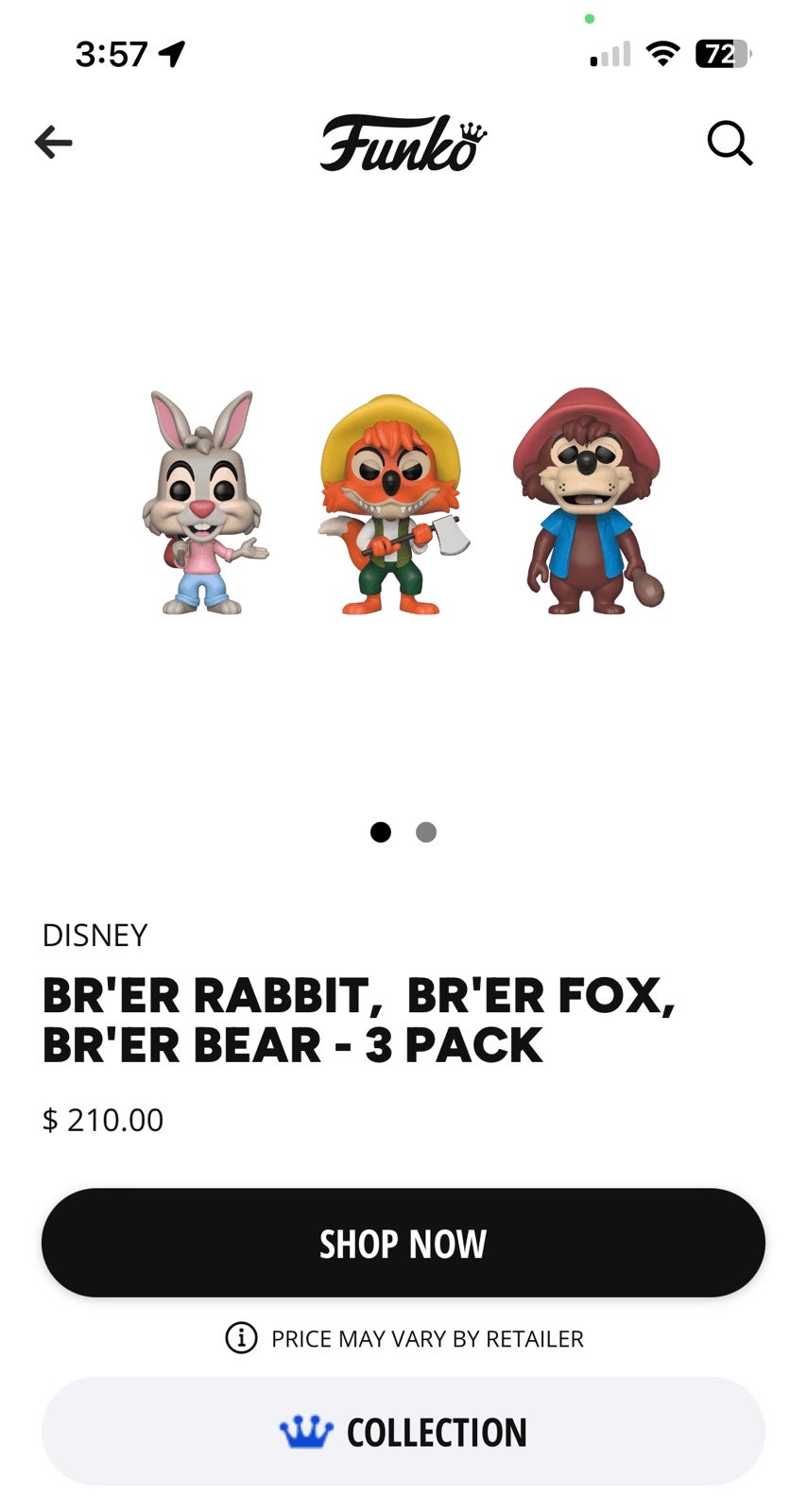The width and height of the screenshot is (807, 1512).
Task: Tap the battery level indicator
Action: [723, 54]
